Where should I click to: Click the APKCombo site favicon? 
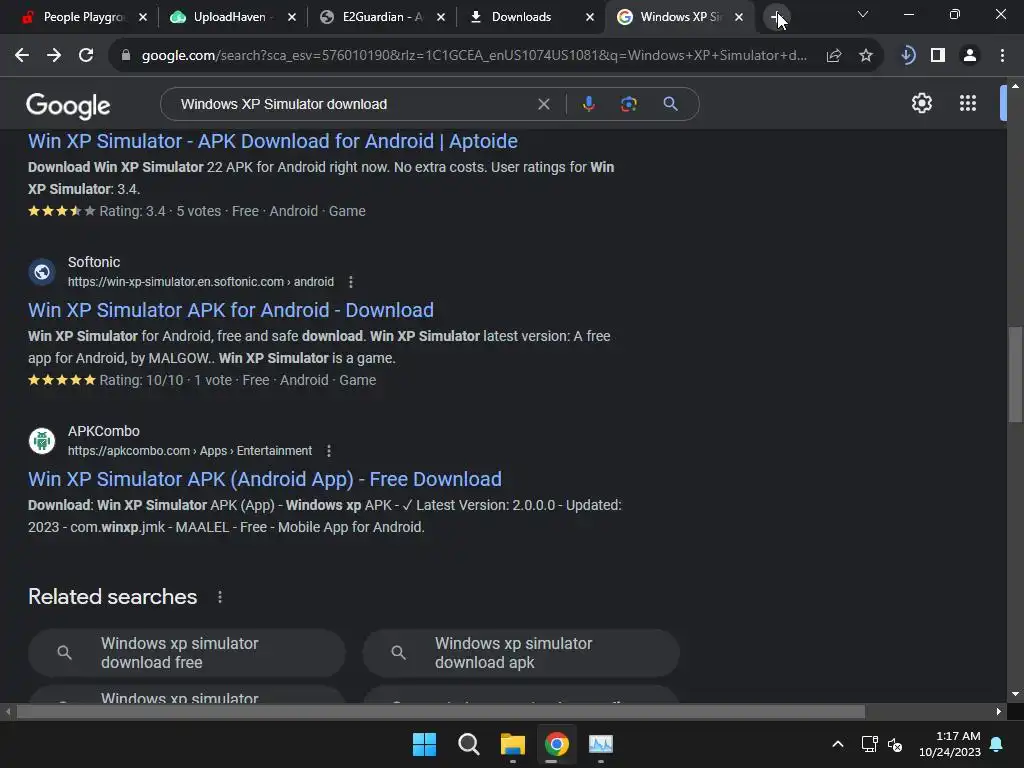(42, 441)
